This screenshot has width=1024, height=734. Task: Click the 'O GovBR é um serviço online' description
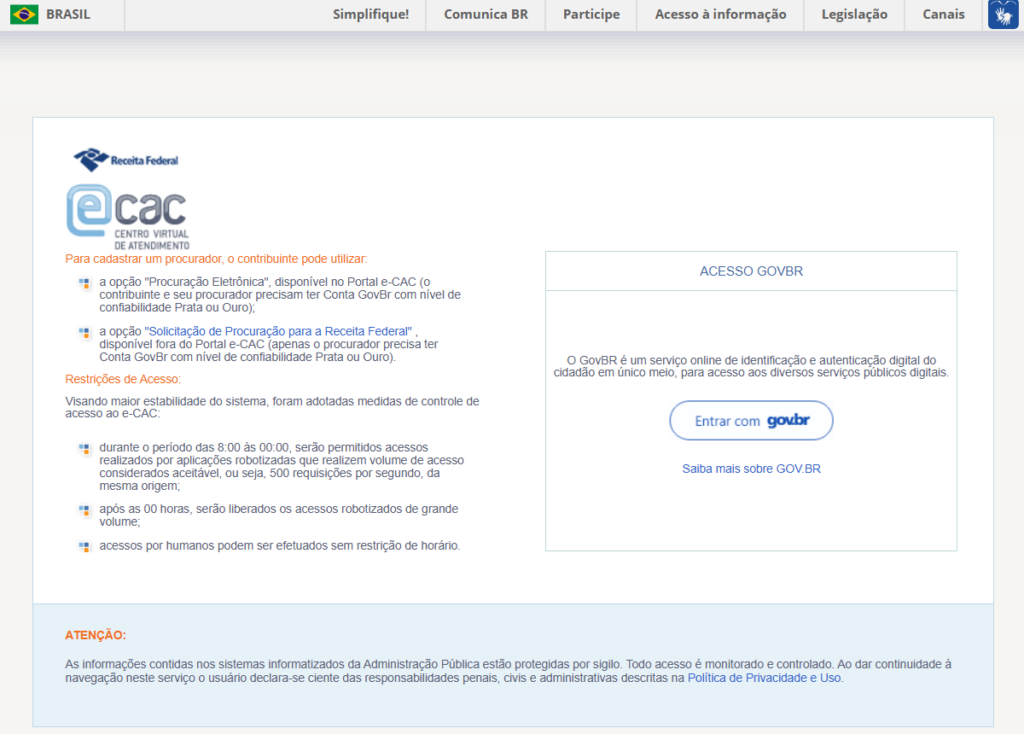[751, 366]
